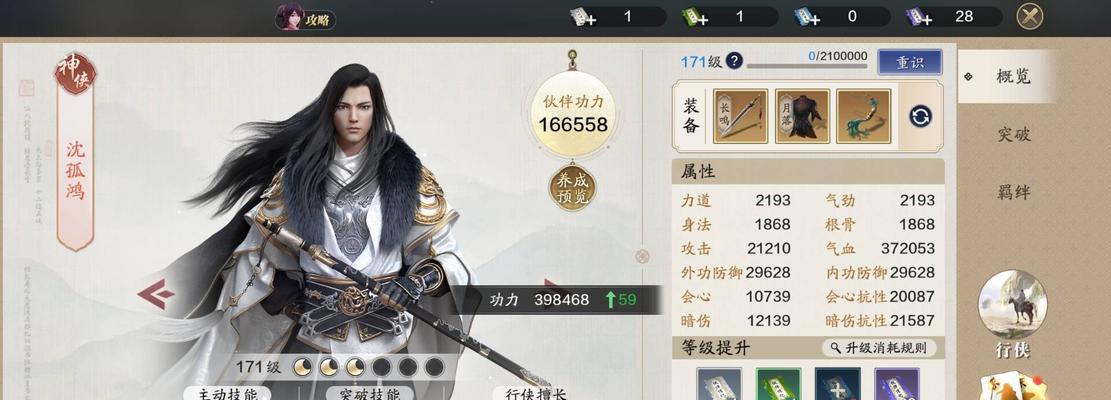
Task: Switch to previous companion with left arrow
Action: tap(155, 294)
